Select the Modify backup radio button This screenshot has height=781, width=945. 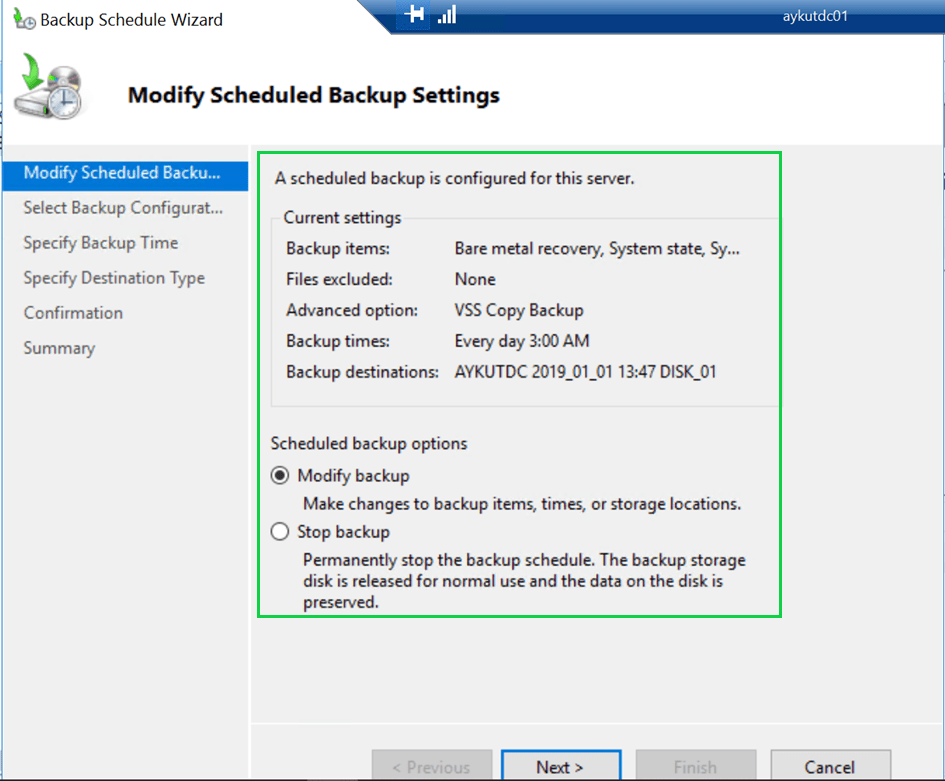pyautogui.click(x=280, y=476)
